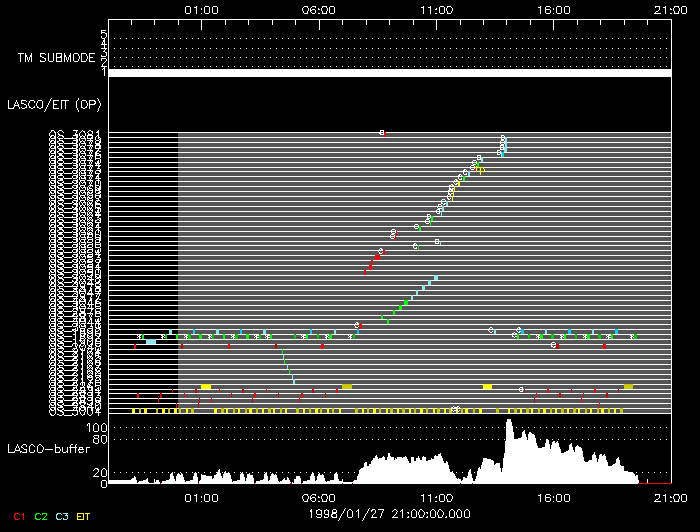Click the 16:00 label on the top time axis
This screenshot has height=532, width=700.
(x=554, y=10)
